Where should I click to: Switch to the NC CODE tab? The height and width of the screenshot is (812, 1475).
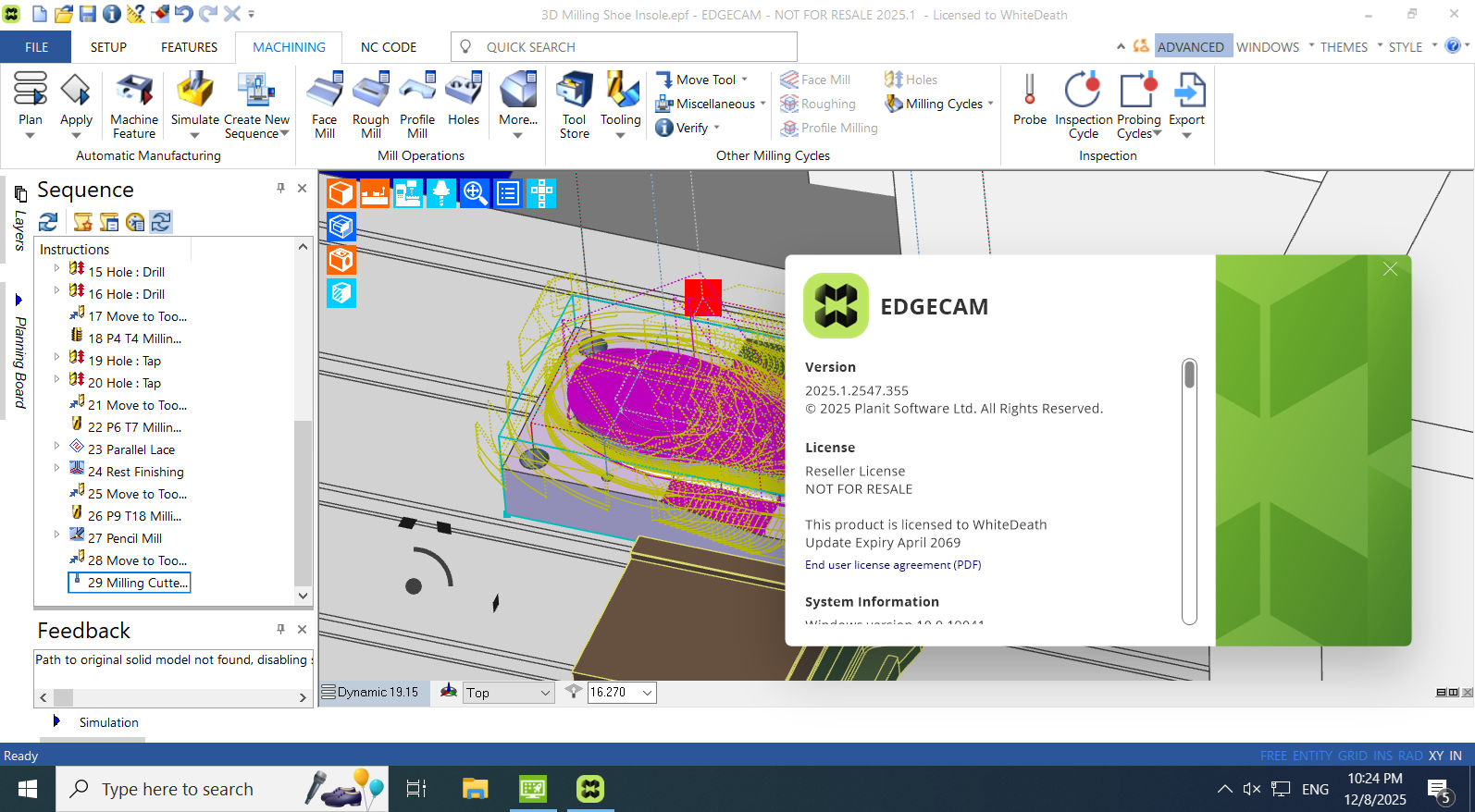(388, 47)
